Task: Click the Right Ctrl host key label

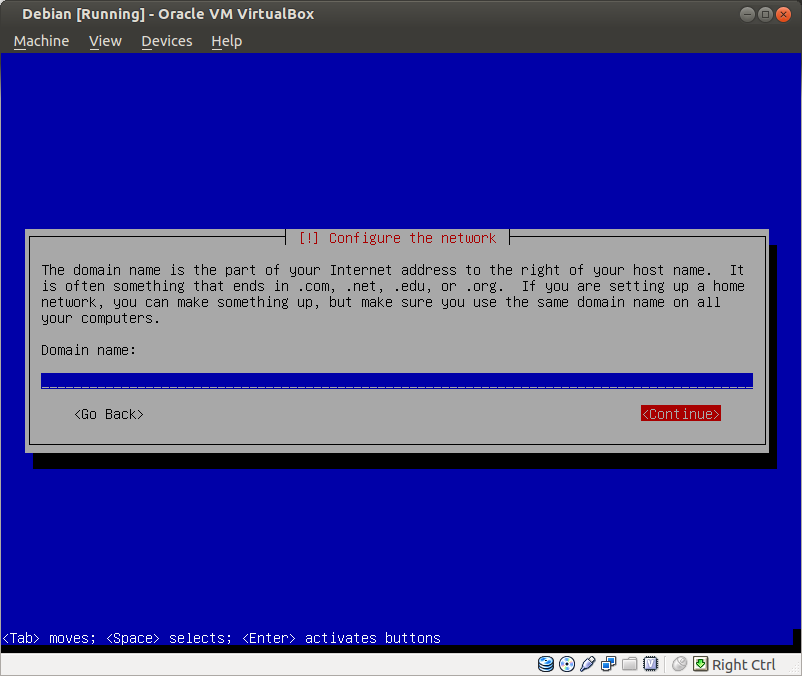Action: coord(743,665)
